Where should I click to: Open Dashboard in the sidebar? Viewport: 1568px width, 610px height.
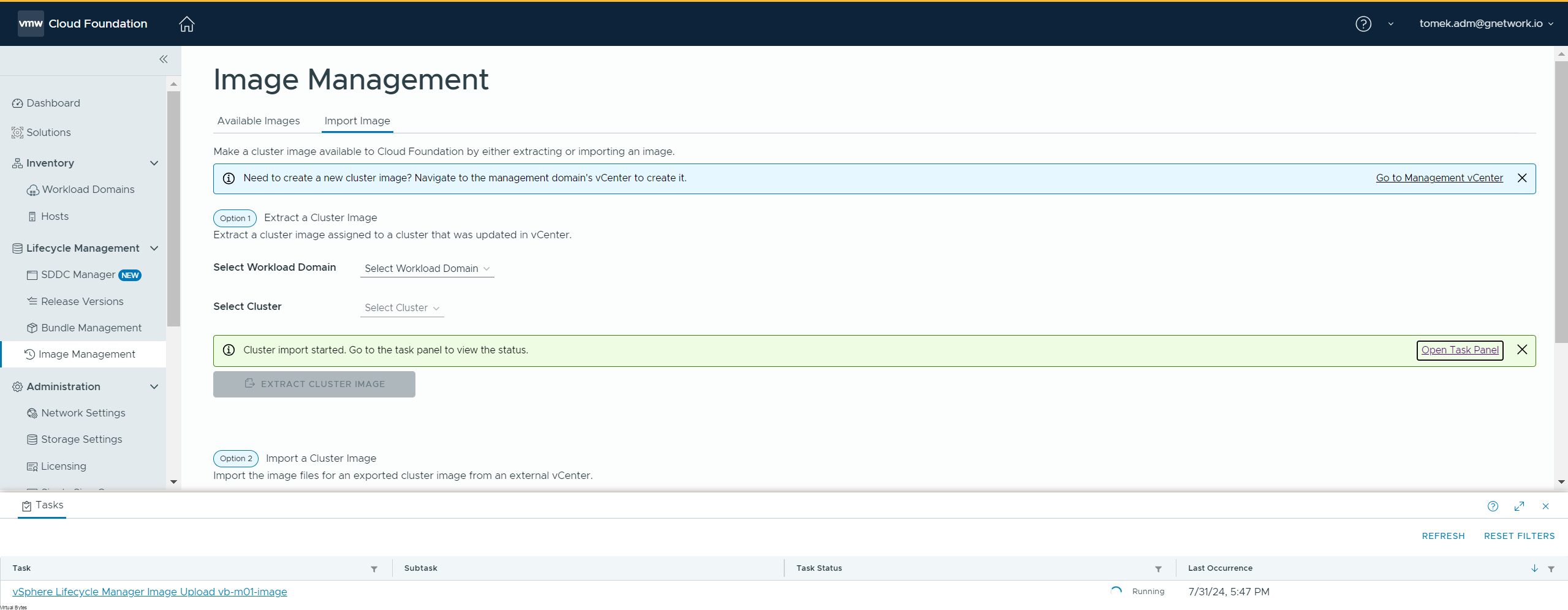point(46,103)
